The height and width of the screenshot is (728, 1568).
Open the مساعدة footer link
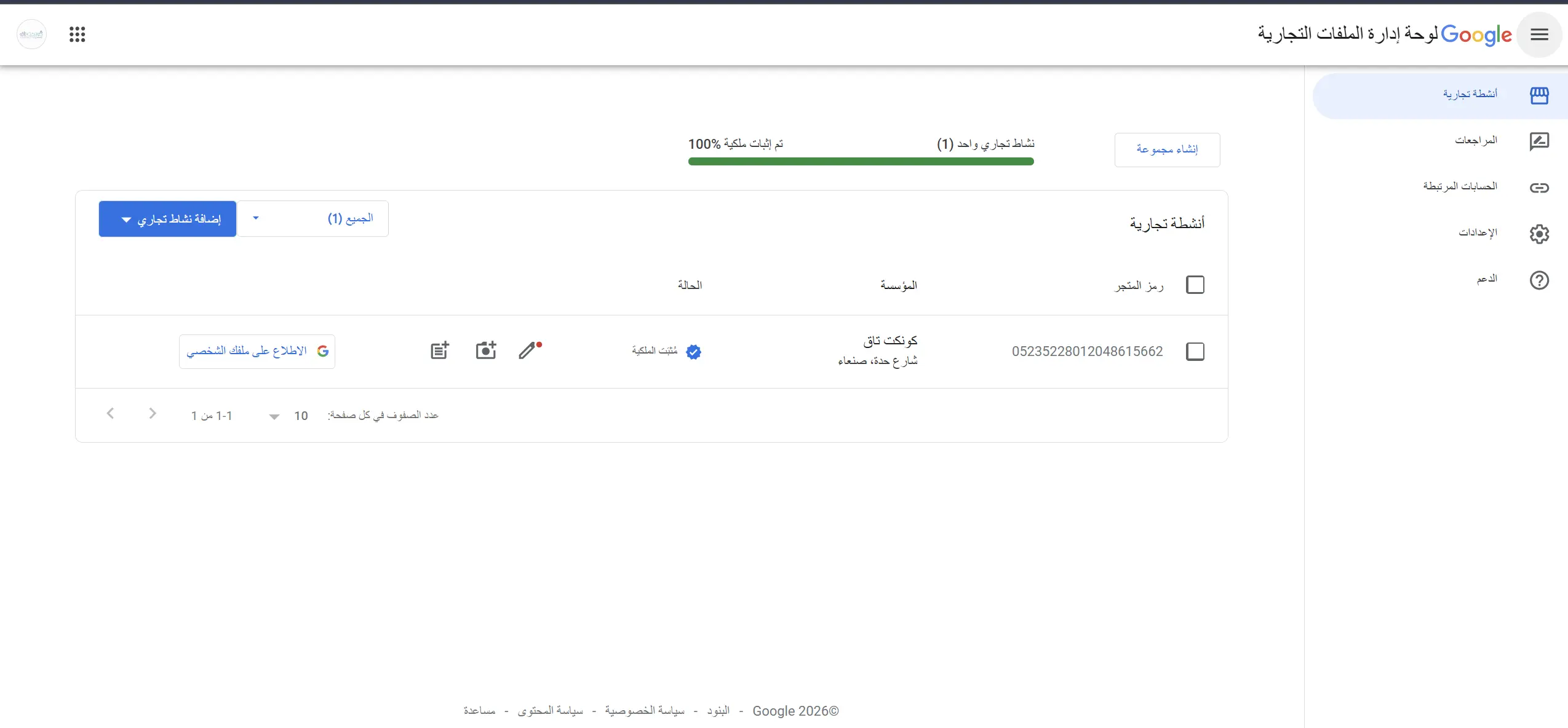pos(479,711)
